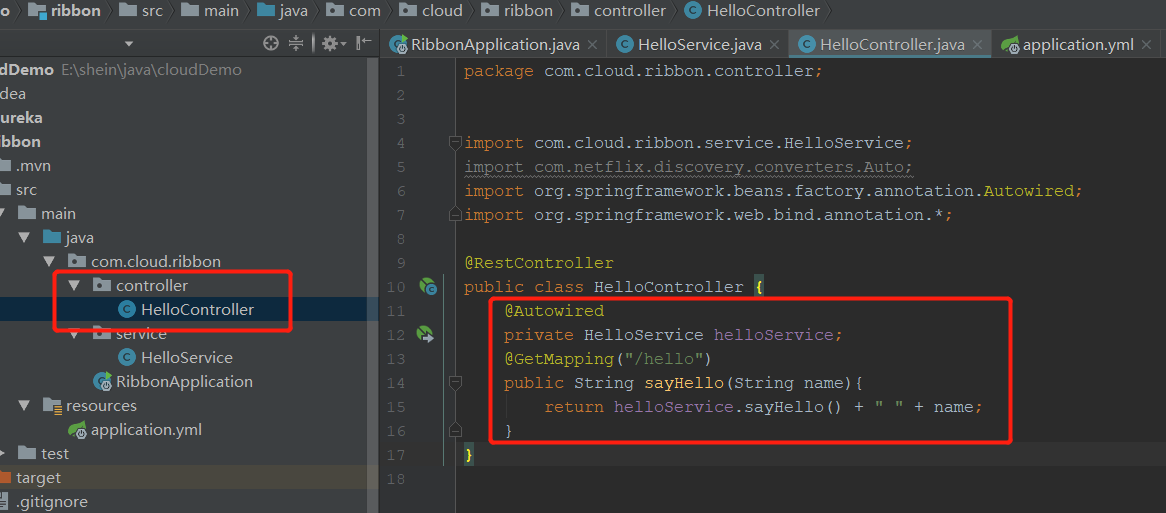Collapse the controller package node

[74, 285]
